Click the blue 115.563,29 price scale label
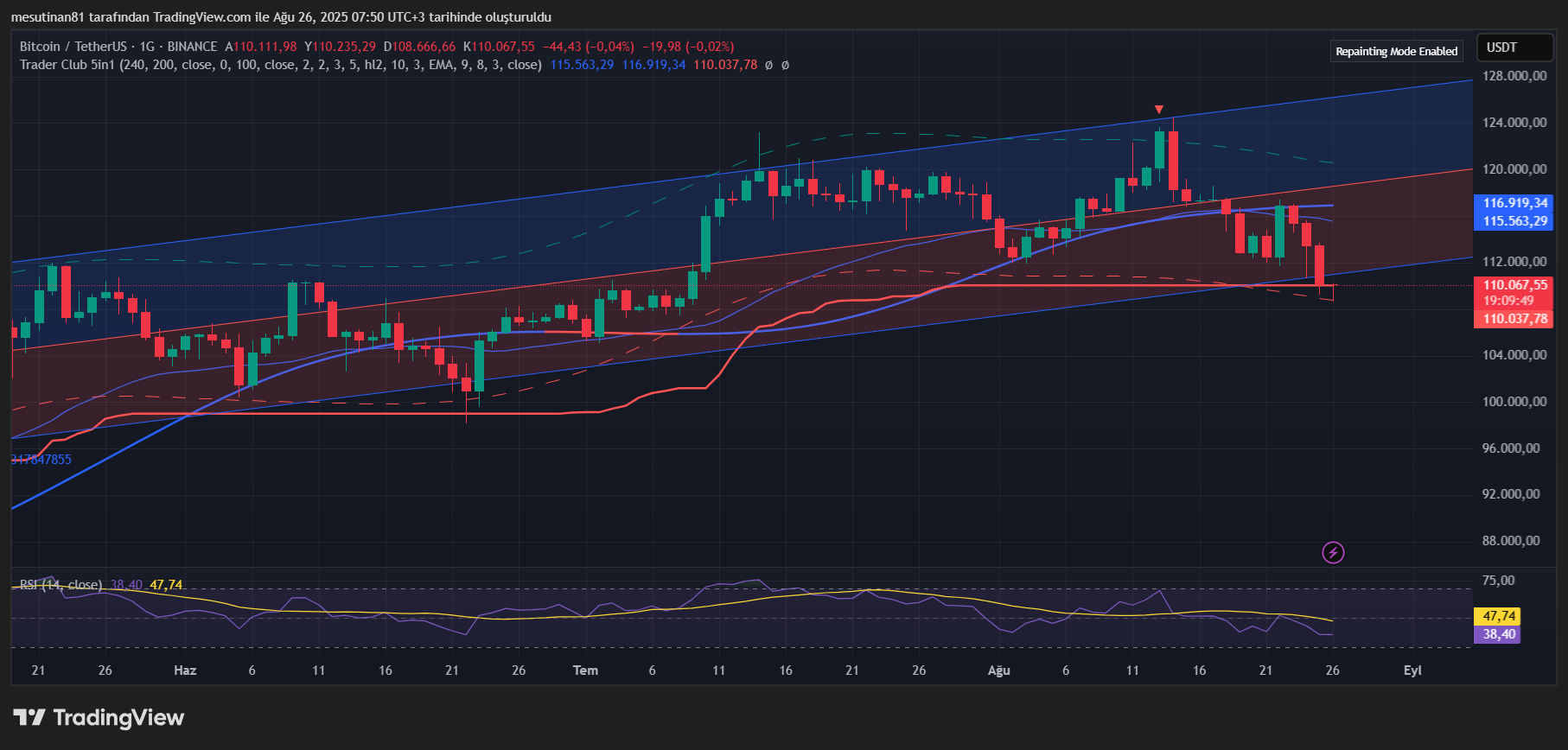 (x=1514, y=221)
